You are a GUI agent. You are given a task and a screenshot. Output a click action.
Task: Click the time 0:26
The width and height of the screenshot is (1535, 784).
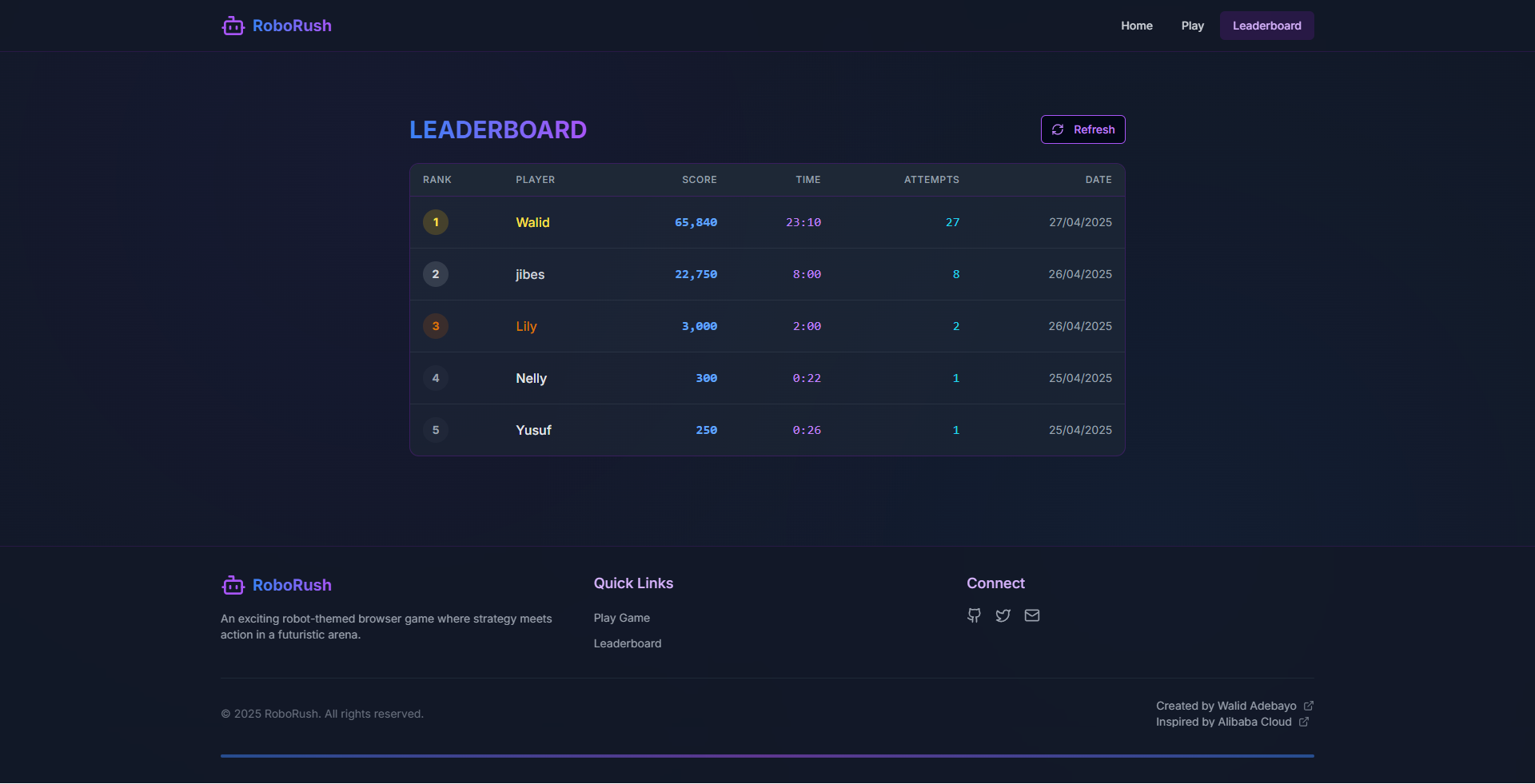[807, 430]
